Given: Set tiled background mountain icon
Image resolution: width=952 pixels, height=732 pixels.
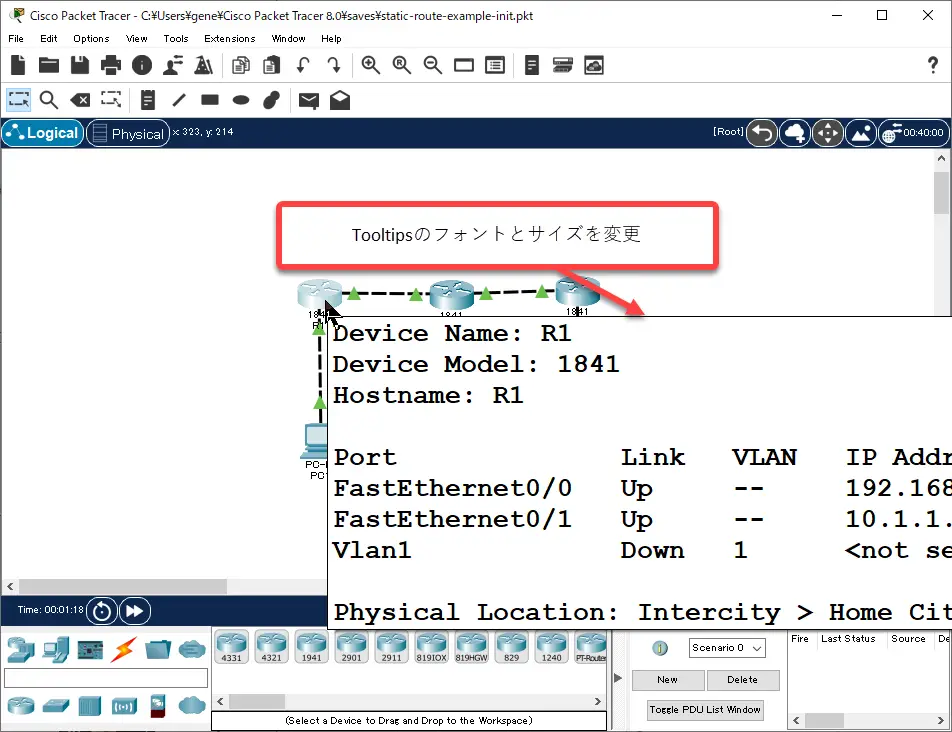Looking at the screenshot, I should point(861,133).
